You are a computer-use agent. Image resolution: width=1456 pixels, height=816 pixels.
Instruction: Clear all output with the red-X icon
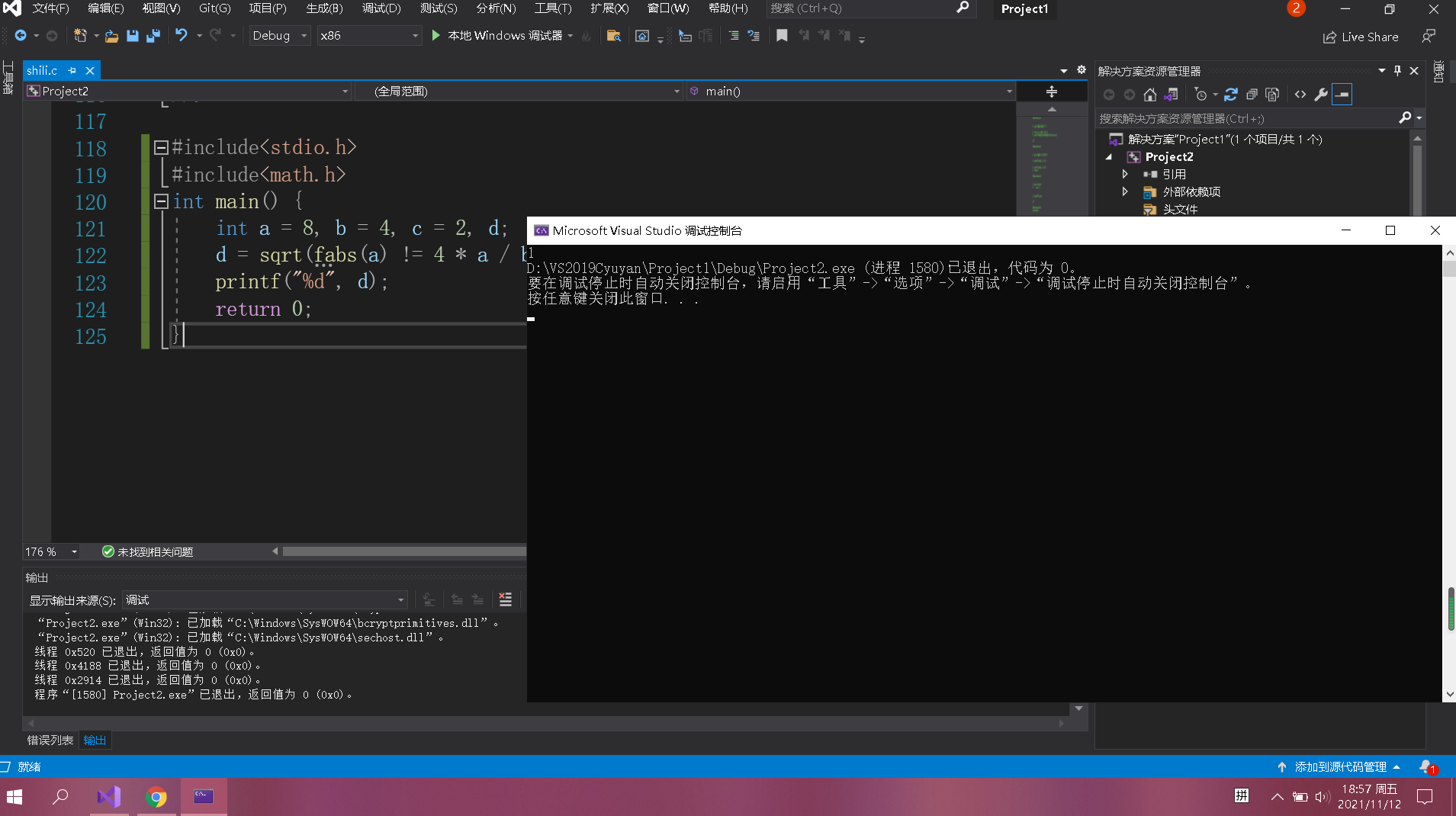point(505,599)
